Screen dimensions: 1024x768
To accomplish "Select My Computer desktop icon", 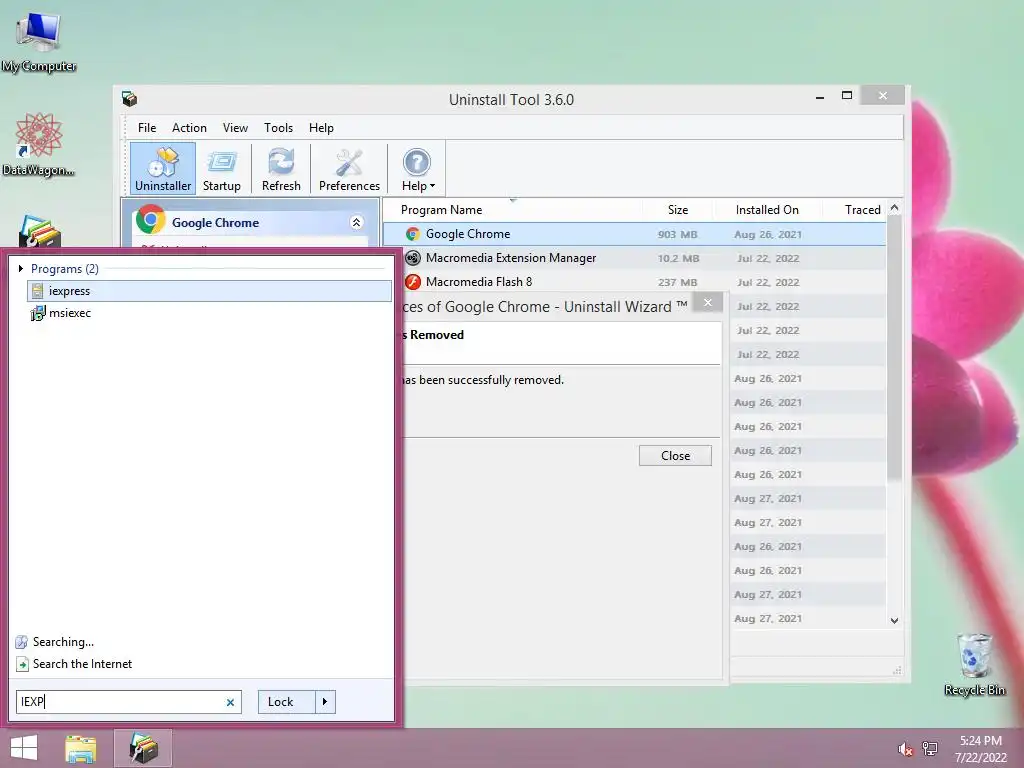I will pyautogui.click(x=39, y=42).
